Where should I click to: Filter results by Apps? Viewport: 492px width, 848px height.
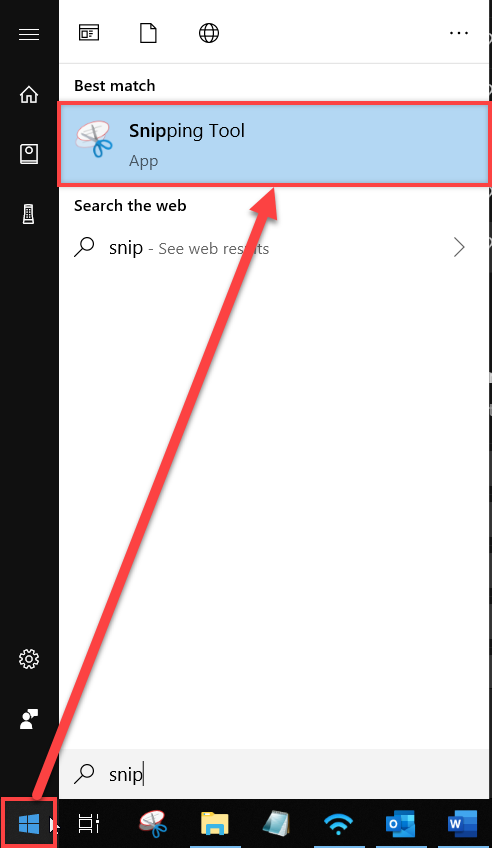coord(89,33)
